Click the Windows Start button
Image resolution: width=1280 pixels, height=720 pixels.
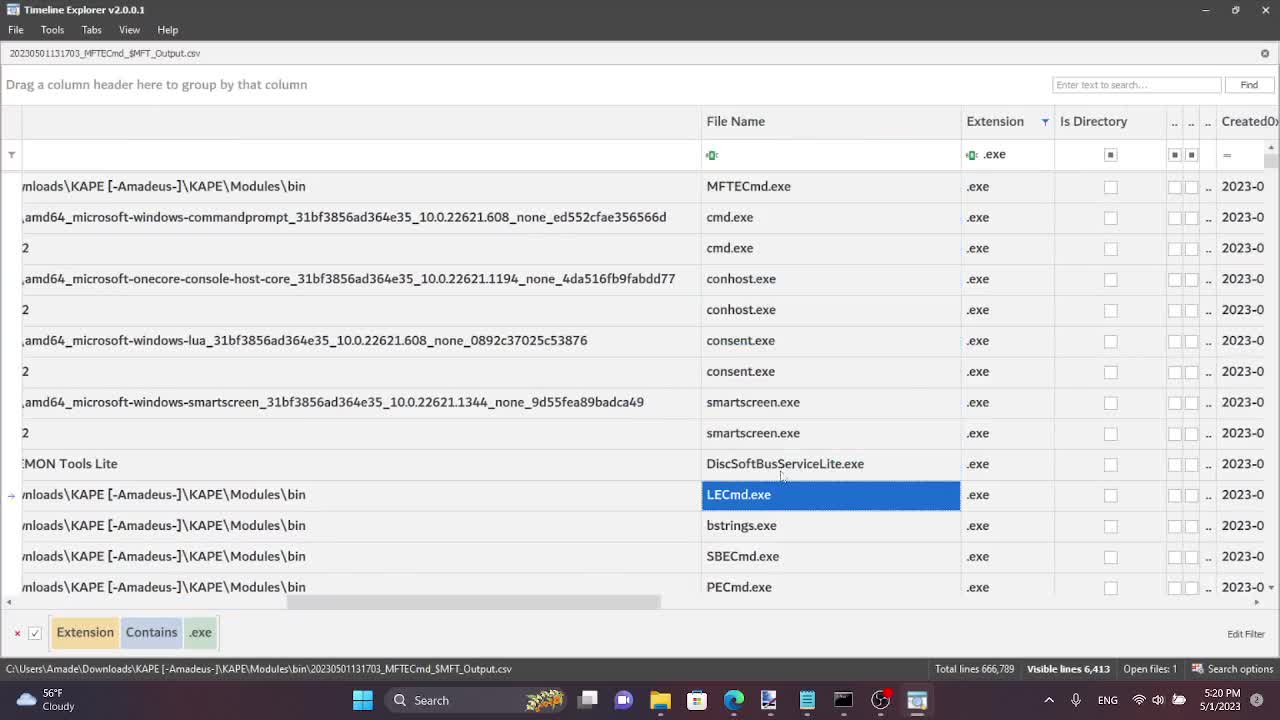tap(362, 700)
